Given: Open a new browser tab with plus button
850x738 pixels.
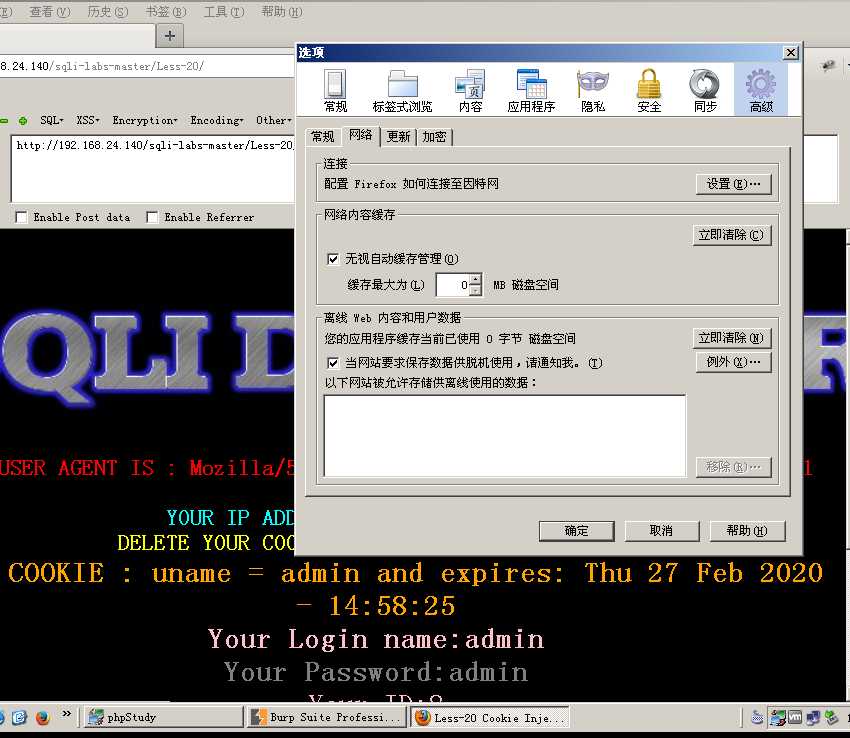Looking at the screenshot, I should pyautogui.click(x=170, y=36).
